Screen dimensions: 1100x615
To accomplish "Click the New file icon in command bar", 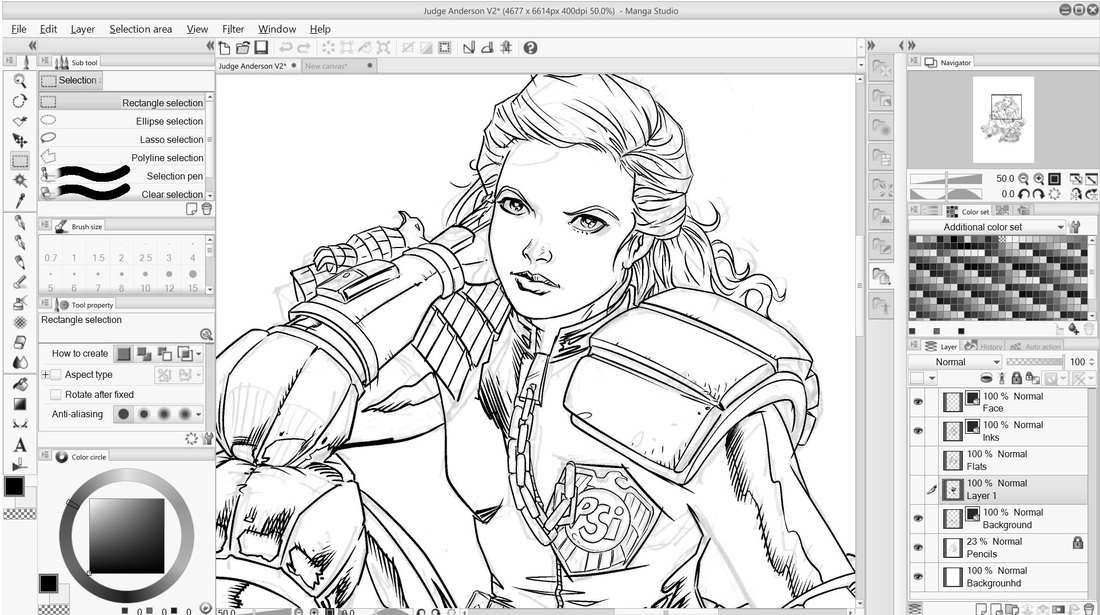I will click(224, 48).
